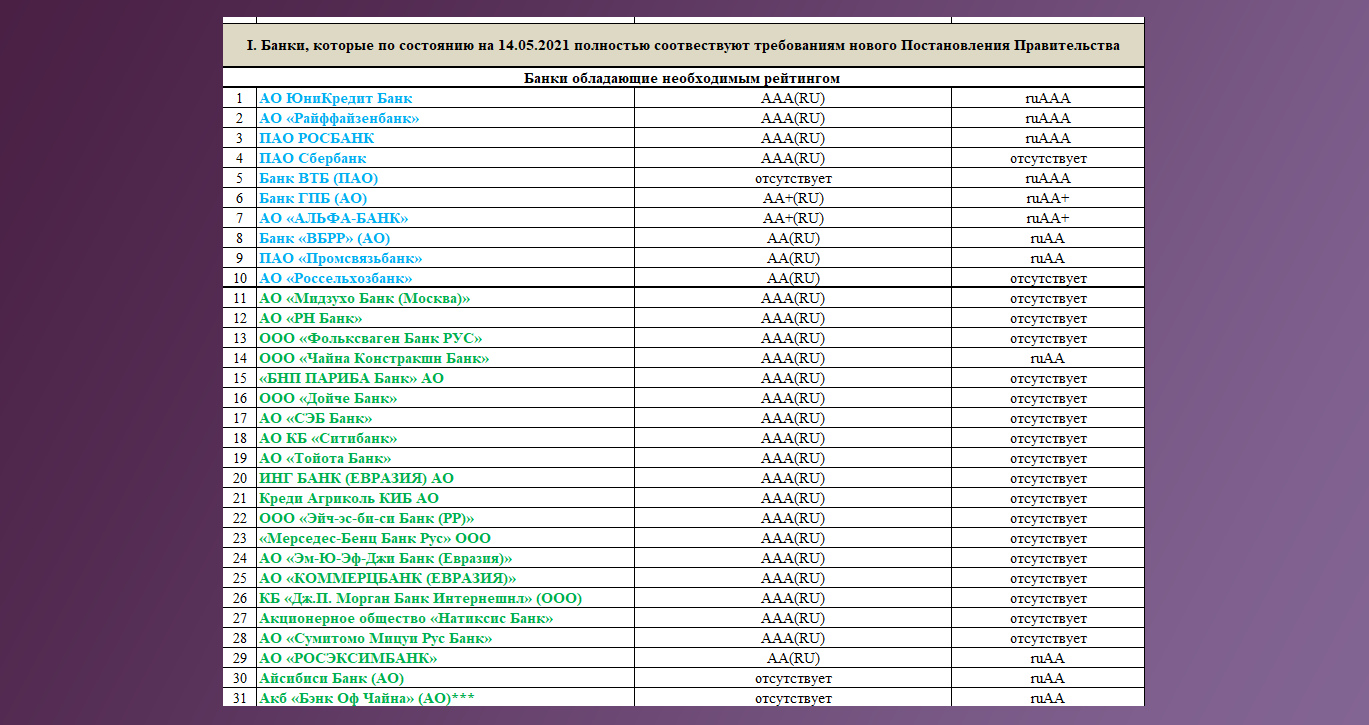Select the ООО «Дойче Банк» entry

[x=328, y=398]
